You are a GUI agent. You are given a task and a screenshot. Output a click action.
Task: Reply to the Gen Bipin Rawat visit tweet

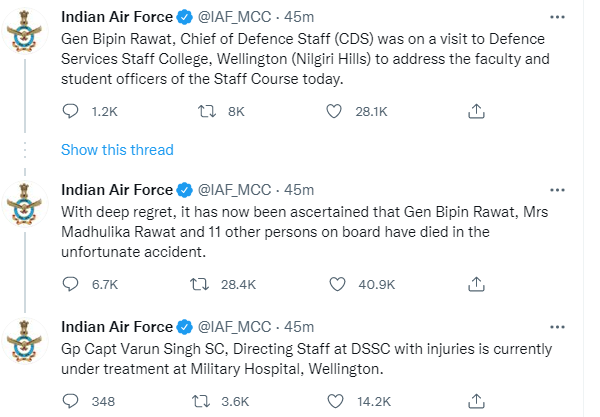click(70, 111)
